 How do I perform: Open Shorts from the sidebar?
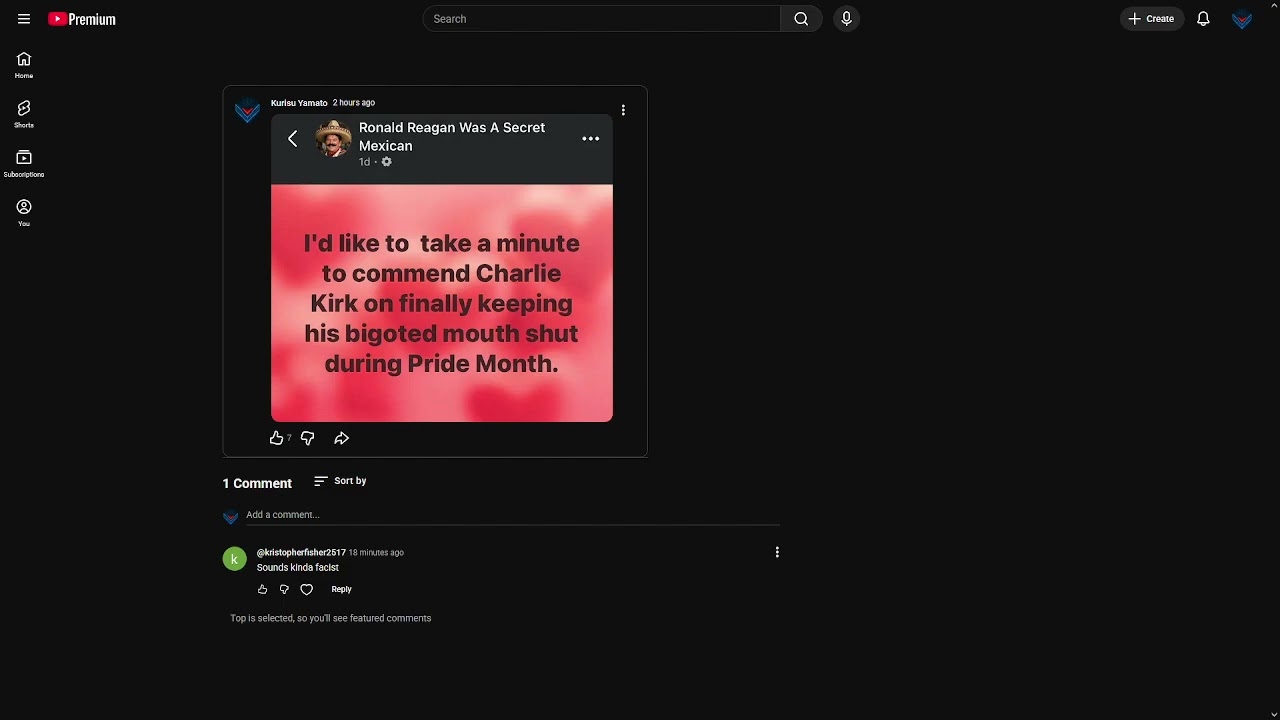[x=24, y=114]
